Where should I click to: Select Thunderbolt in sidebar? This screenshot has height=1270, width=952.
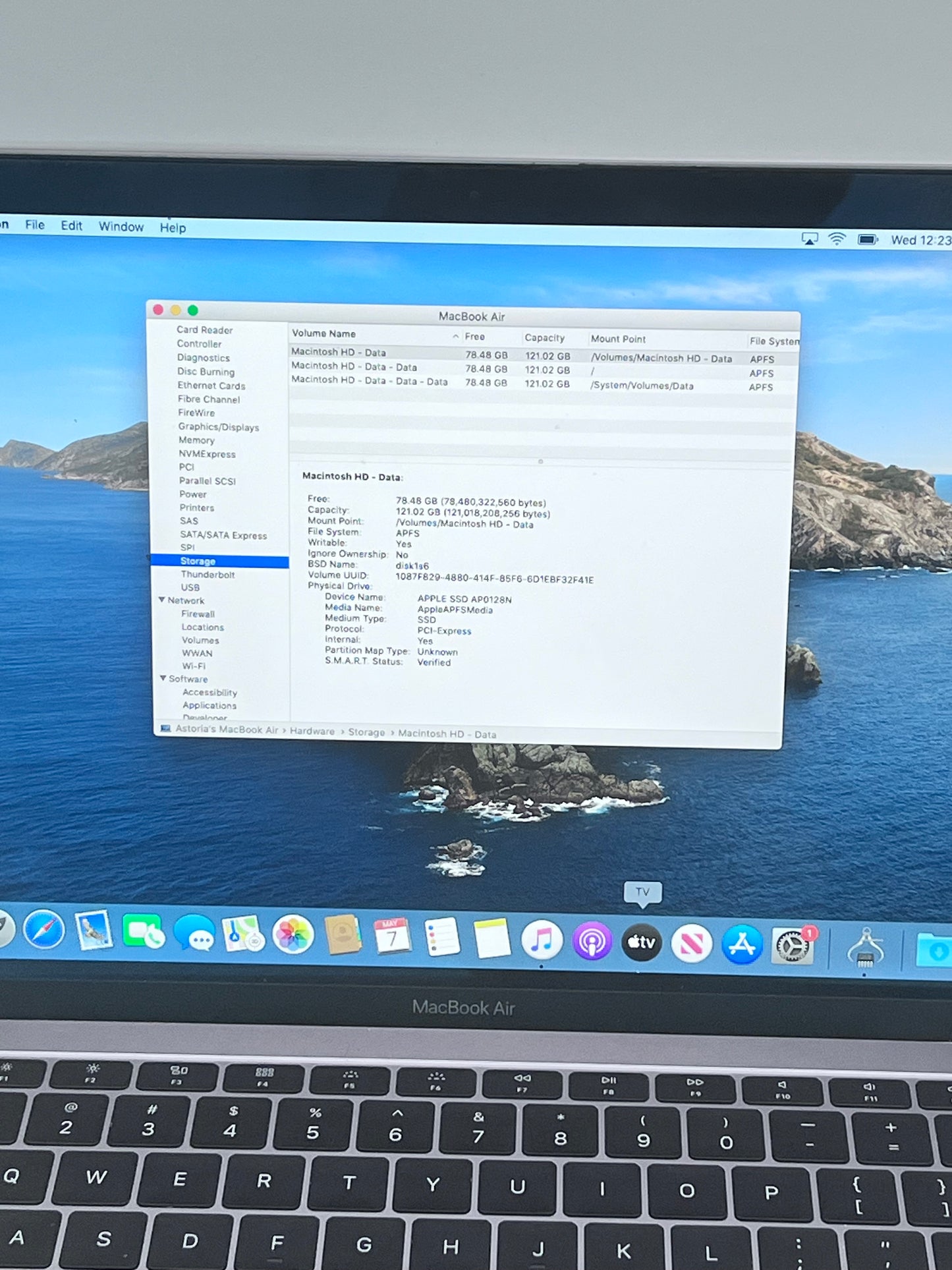coord(208,574)
